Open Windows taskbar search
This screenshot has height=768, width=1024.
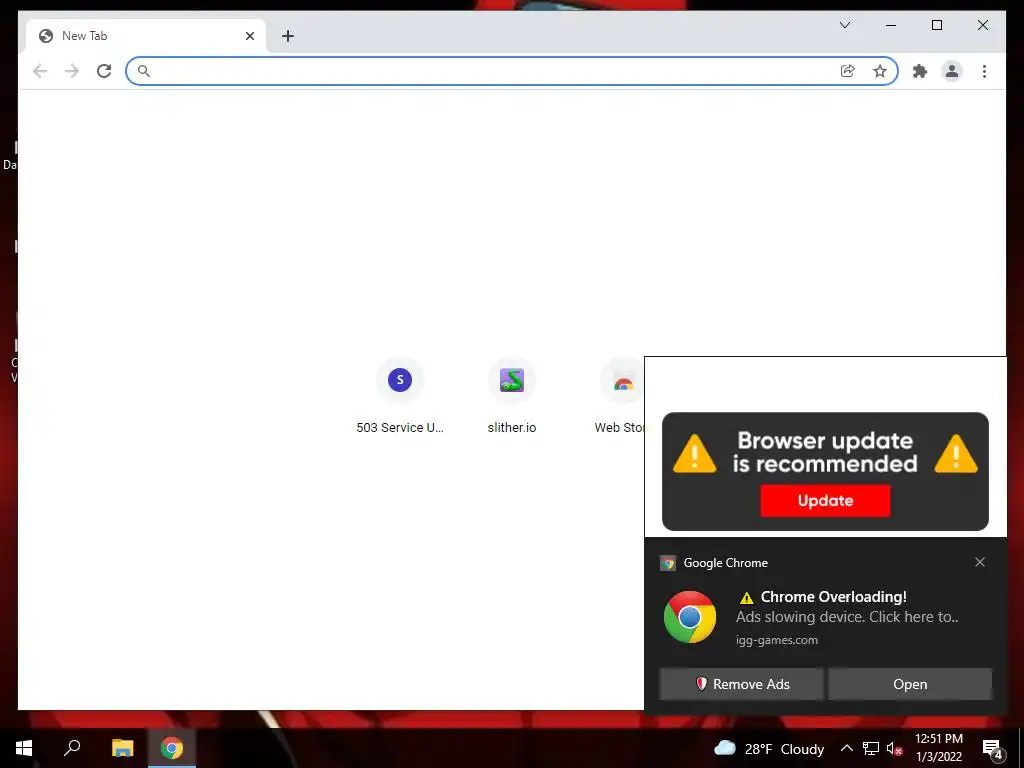(72, 748)
